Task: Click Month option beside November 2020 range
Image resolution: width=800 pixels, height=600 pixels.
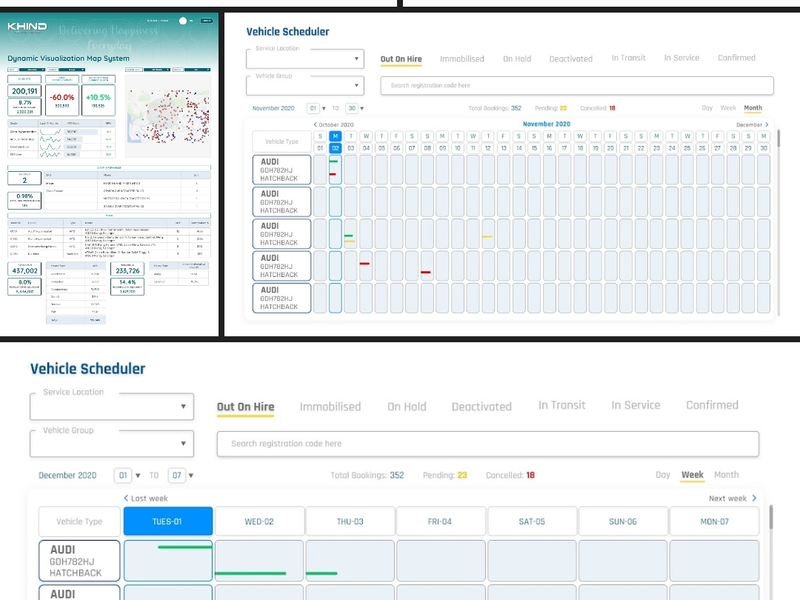Action: click(753, 108)
